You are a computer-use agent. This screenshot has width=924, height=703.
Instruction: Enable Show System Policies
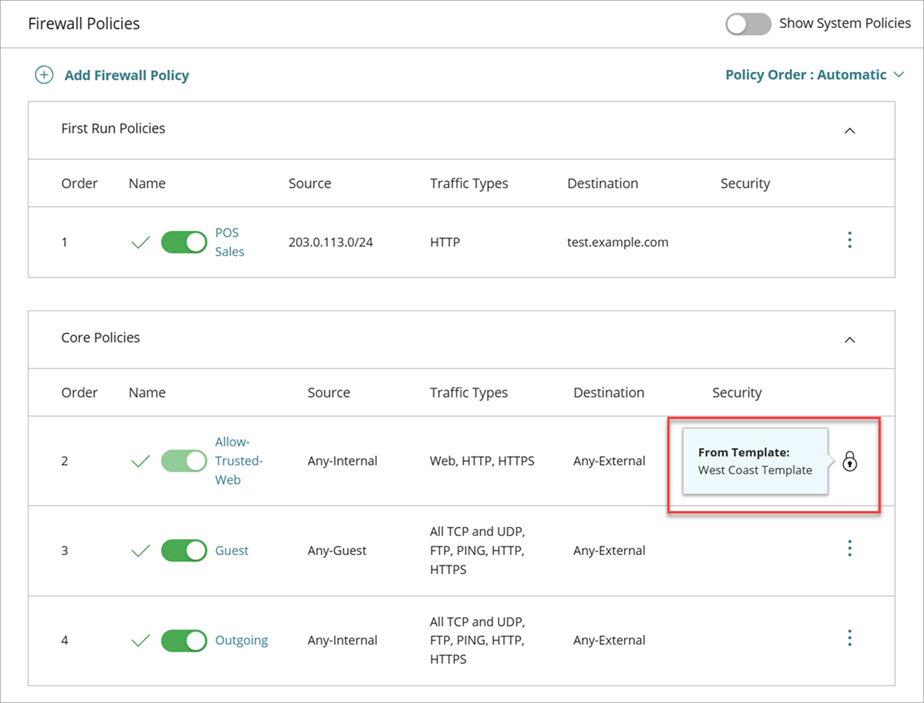(x=748, y=22)
